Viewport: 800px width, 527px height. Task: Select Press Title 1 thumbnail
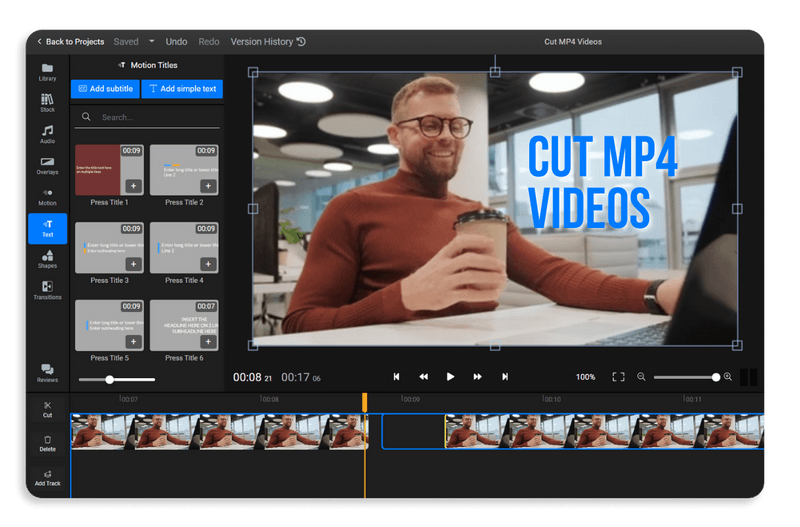tap(109, 170)
